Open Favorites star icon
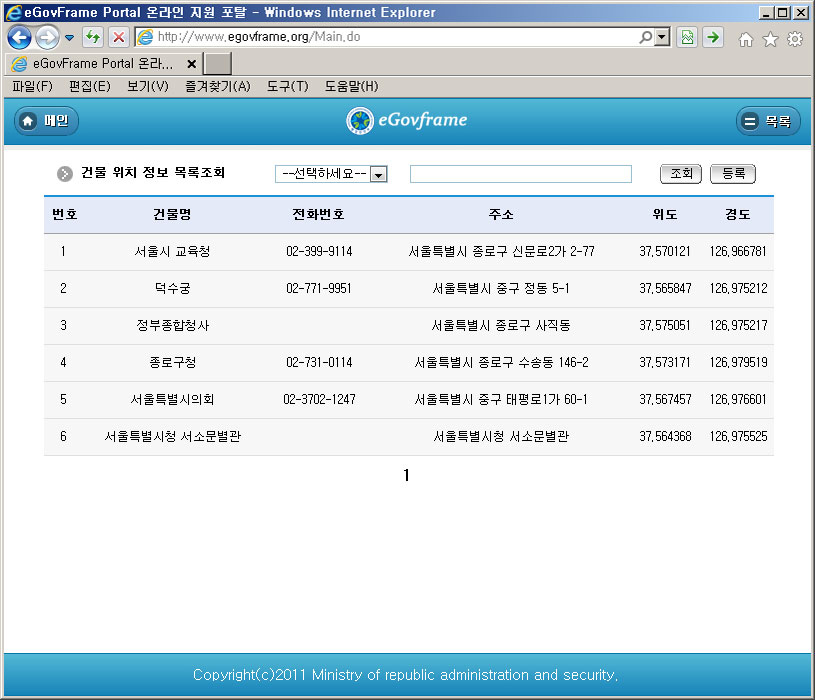Screen dimensions: 815x700 770,39
